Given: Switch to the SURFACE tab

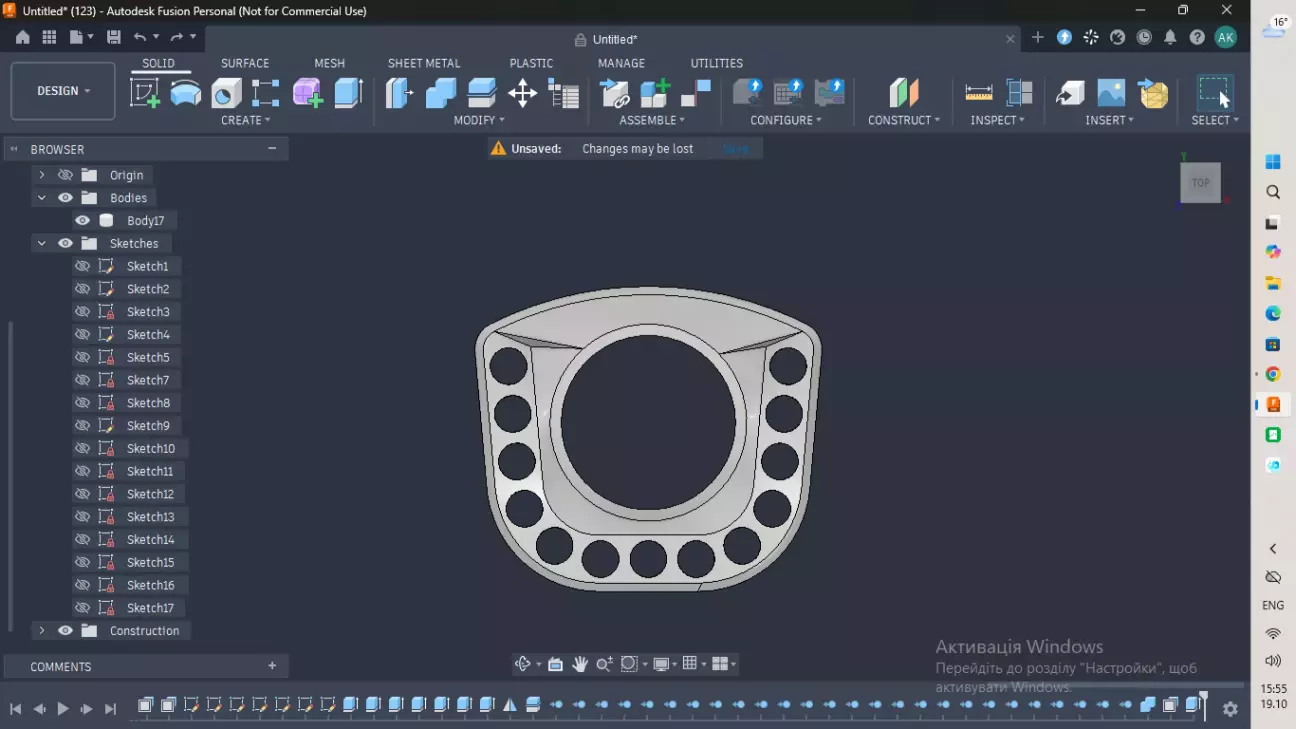Looking at the screenshot, I should 245,63.
